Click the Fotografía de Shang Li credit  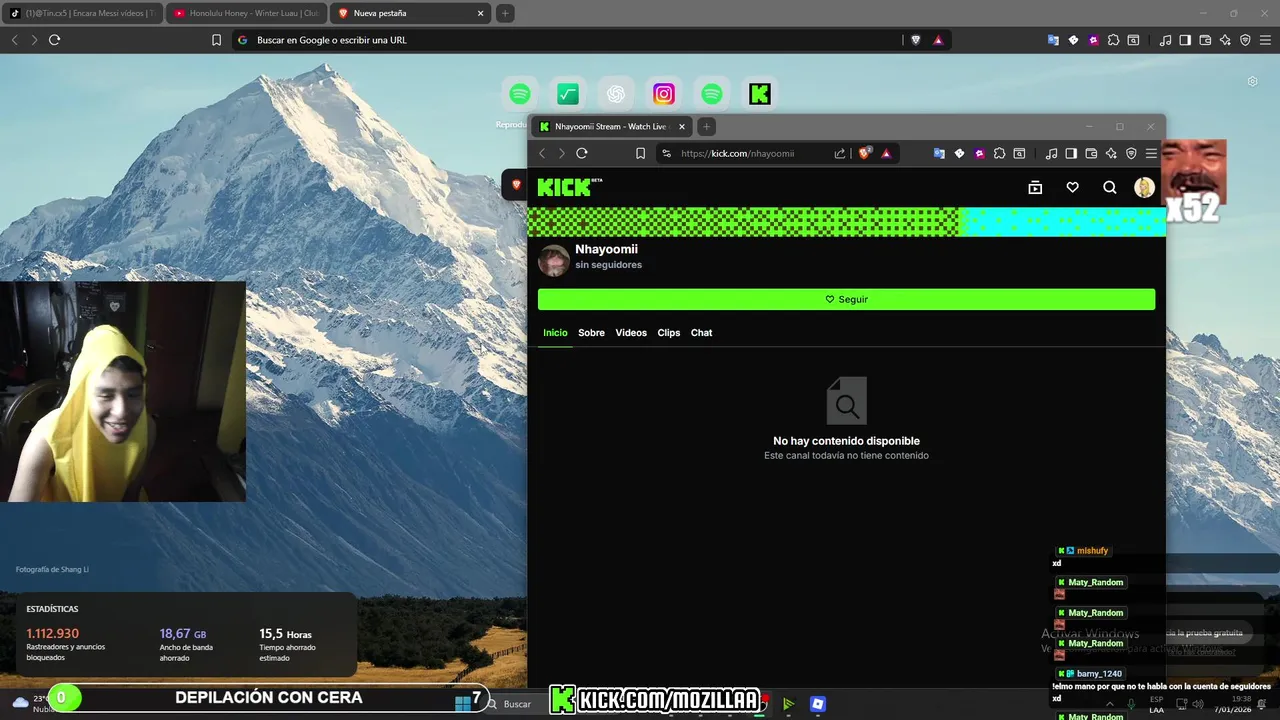[52, 569]
